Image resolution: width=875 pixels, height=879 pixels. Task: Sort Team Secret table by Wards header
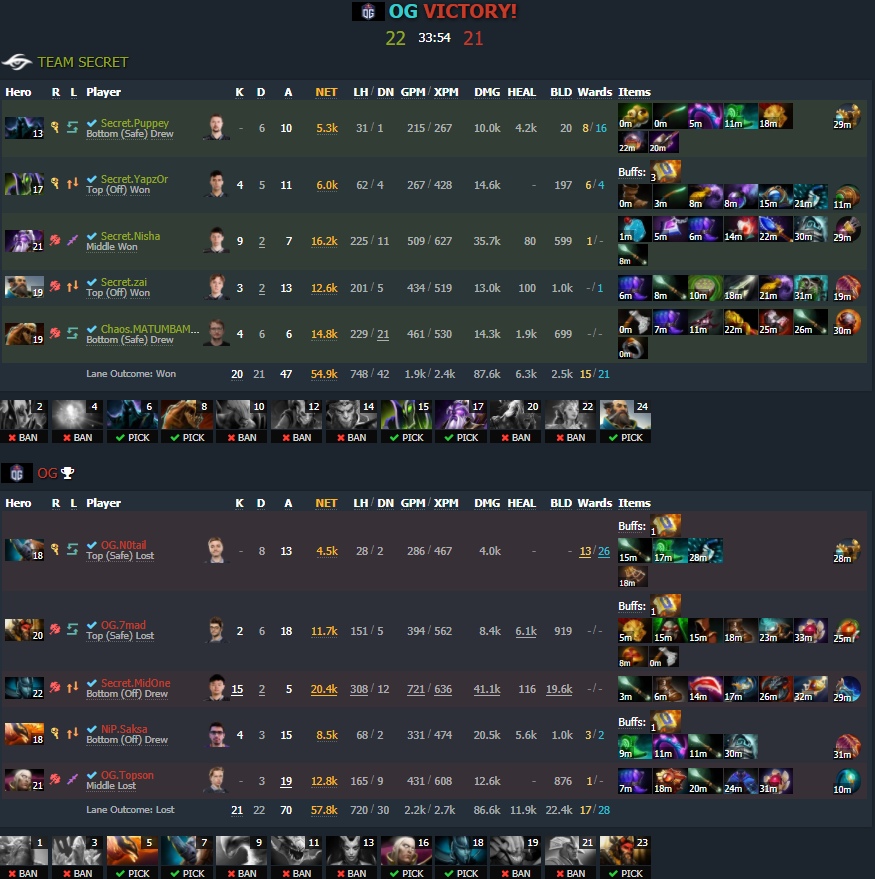595,92
